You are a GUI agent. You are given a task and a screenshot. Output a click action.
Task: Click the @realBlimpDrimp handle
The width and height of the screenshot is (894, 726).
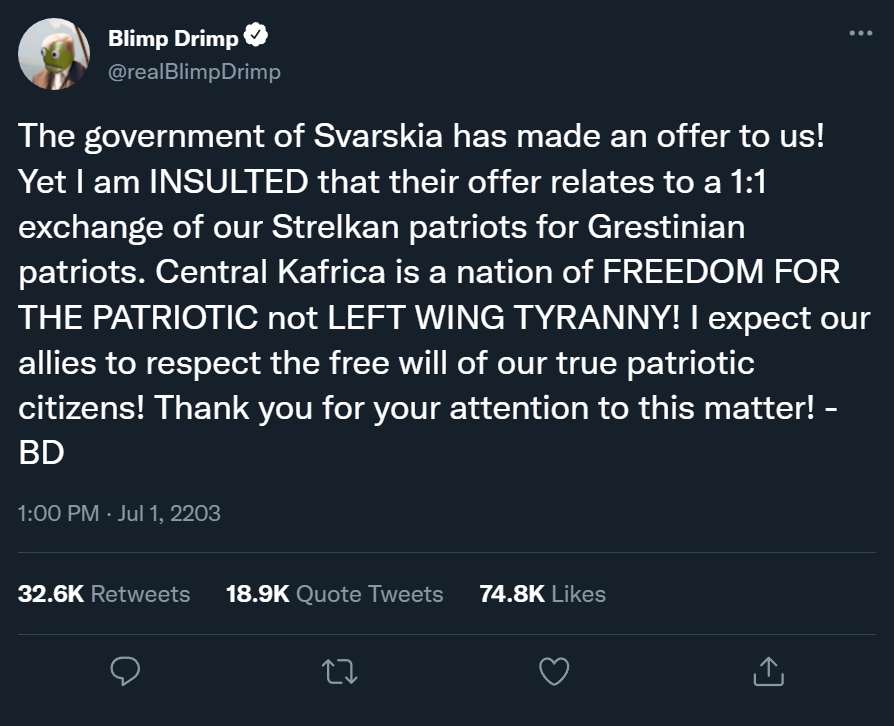(x=194, y=71)
